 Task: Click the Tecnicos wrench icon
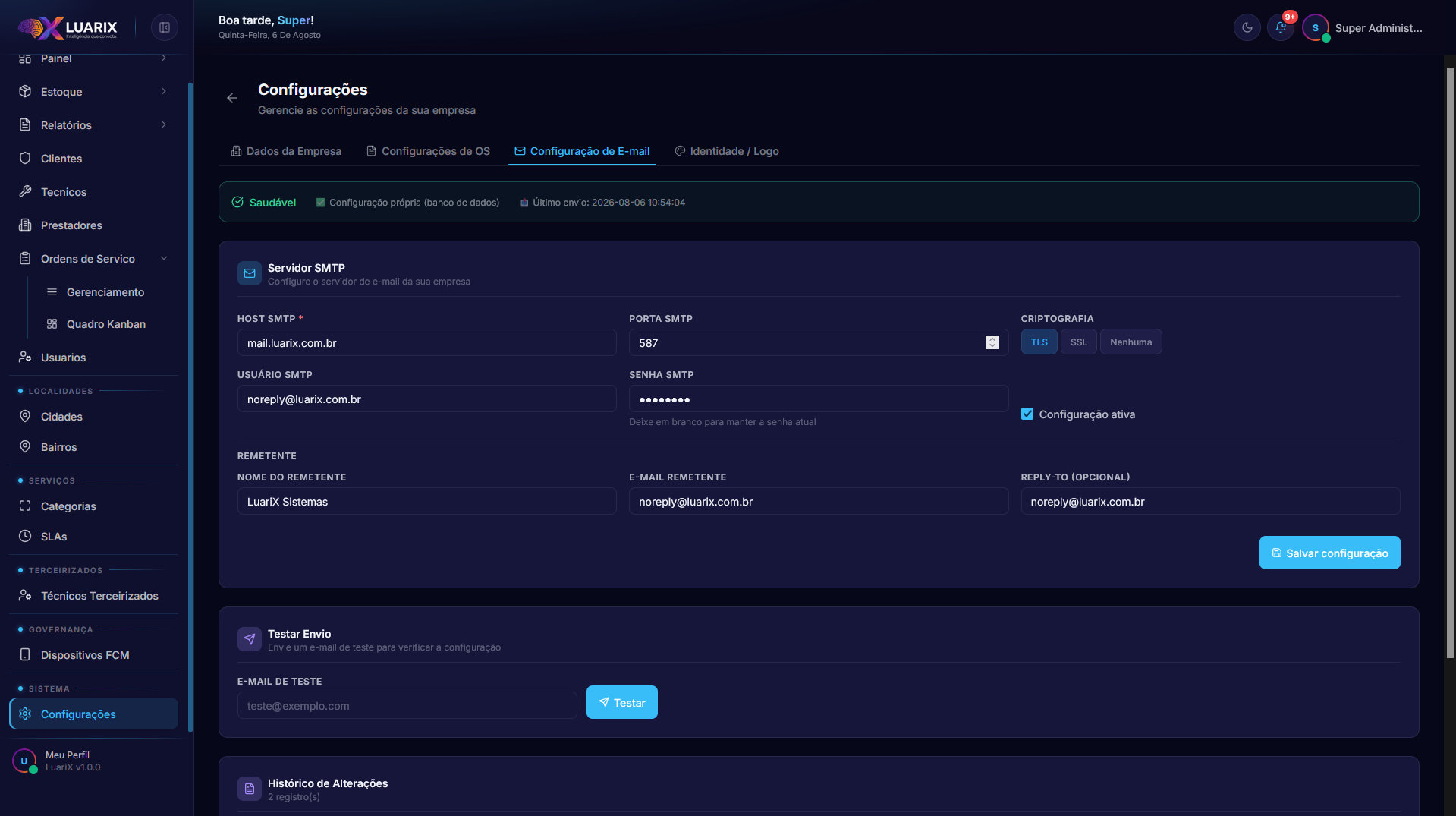pyautogui.click(x=25, y=191)
